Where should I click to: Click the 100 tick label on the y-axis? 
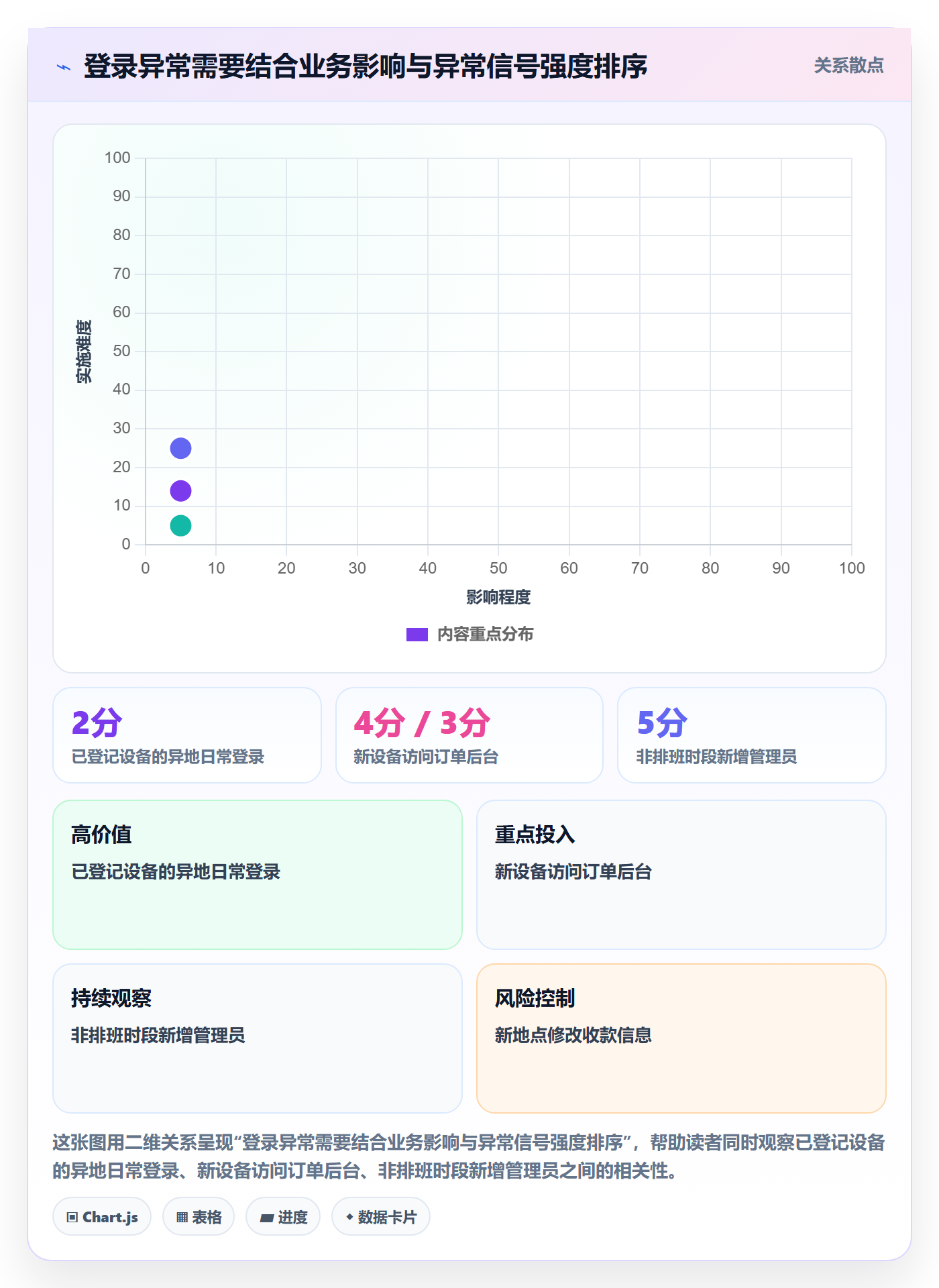click(117, 158)
